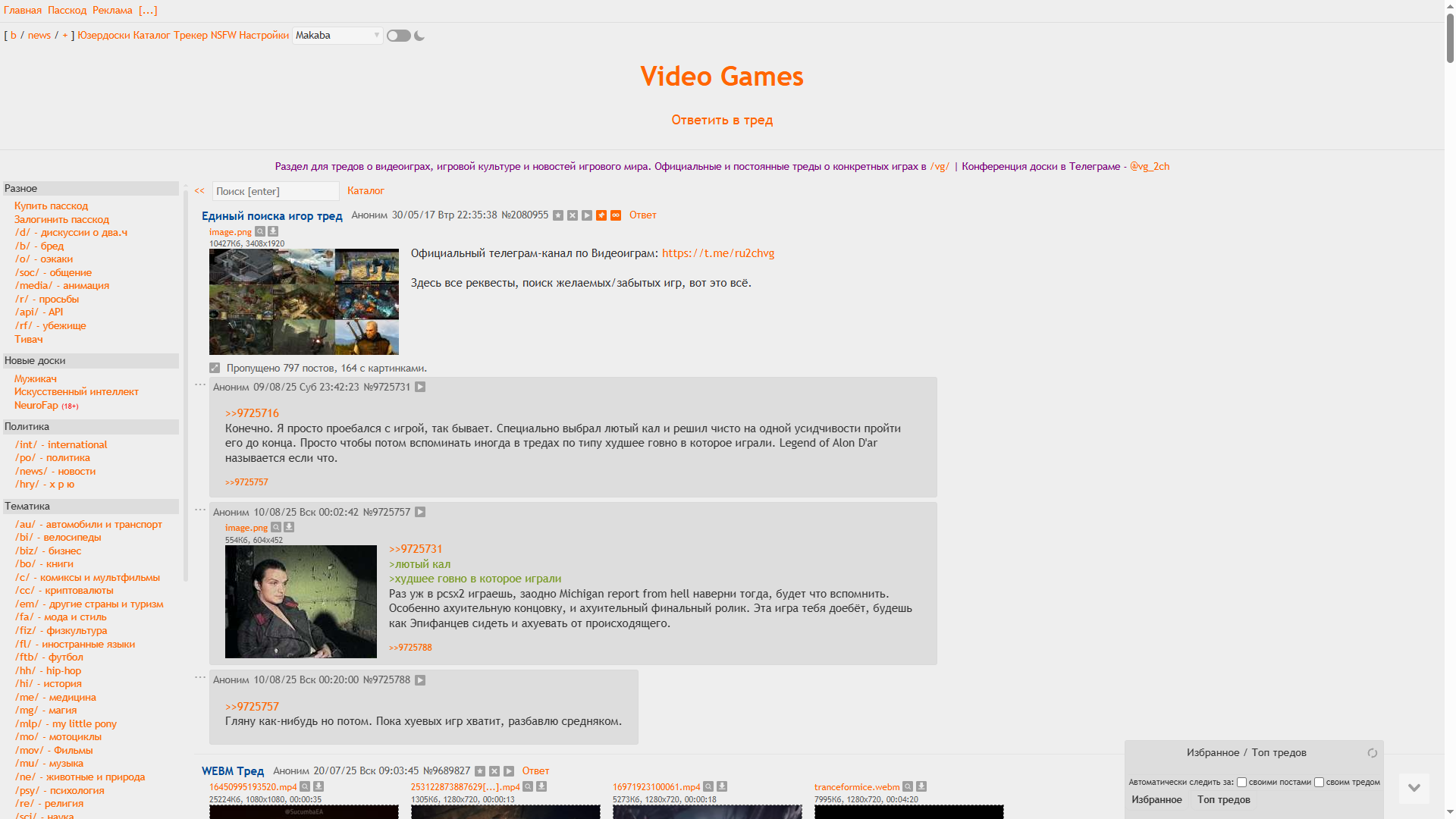Screen dimensions: 1456x819
Task: Click orange pin icon on first thread
Action: 601,215
